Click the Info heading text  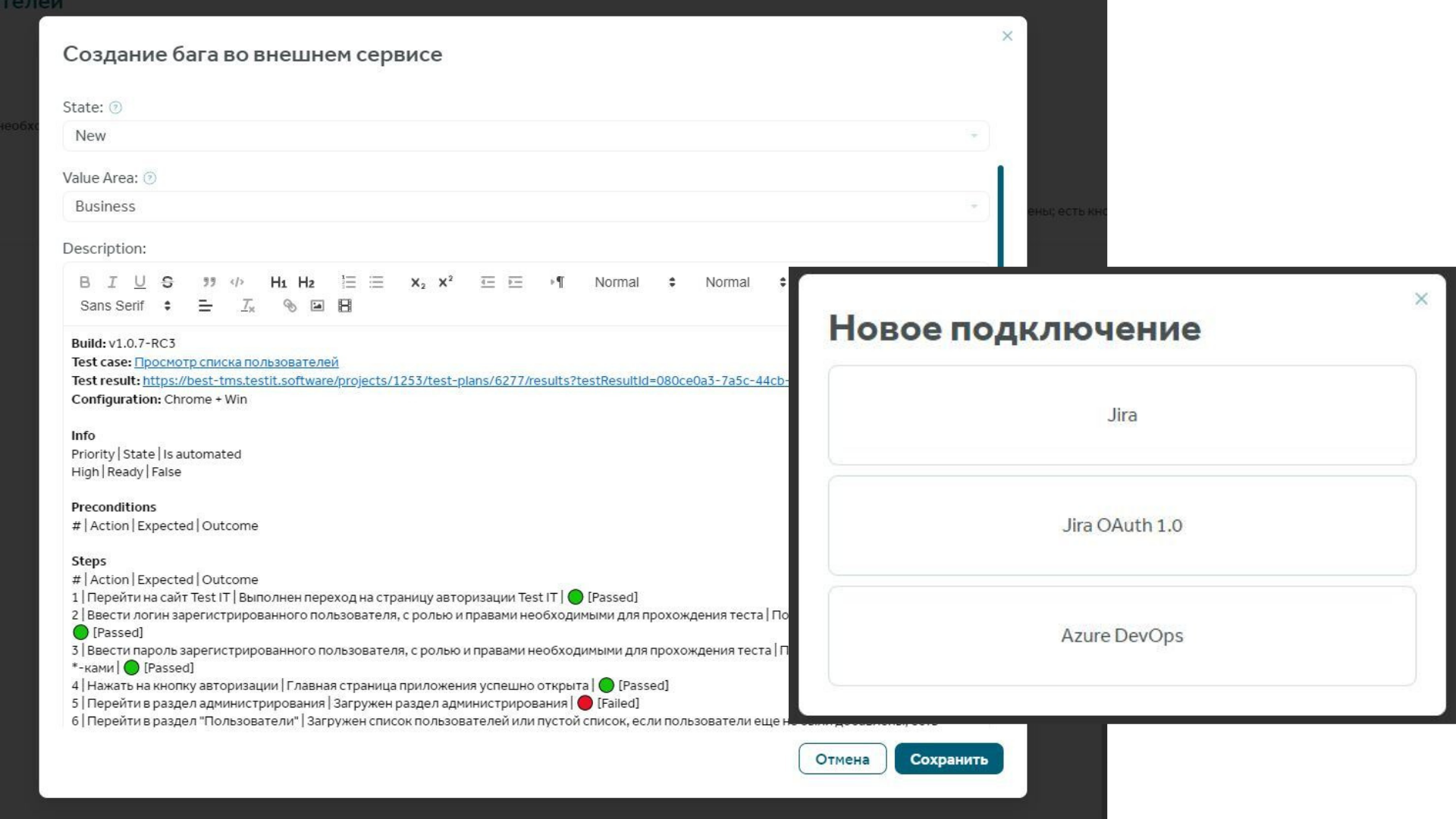83,435
